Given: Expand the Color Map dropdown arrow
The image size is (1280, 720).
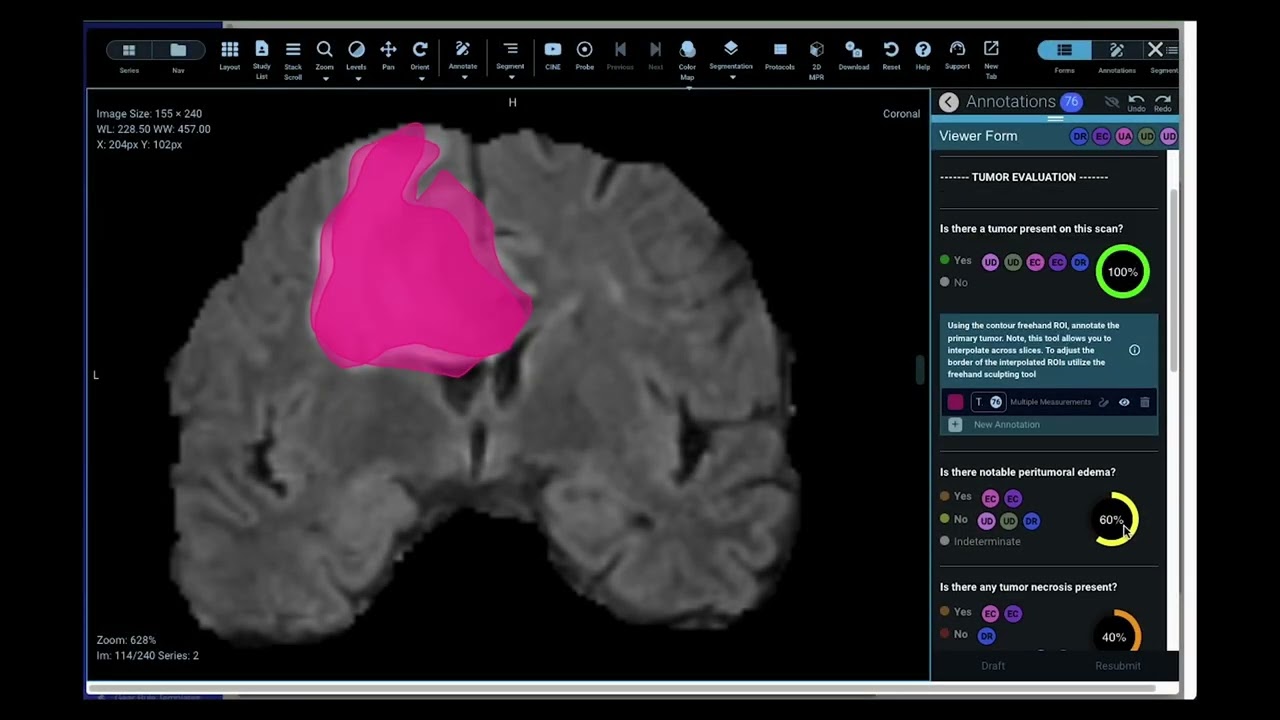Looking at the screenshot, I should (x=687, y=88).
